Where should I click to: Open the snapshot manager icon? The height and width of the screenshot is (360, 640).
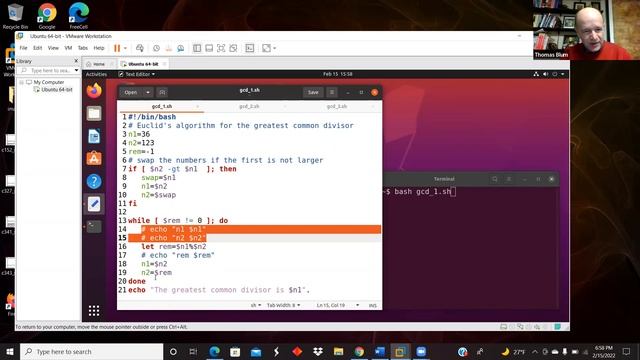coord(180,48)
